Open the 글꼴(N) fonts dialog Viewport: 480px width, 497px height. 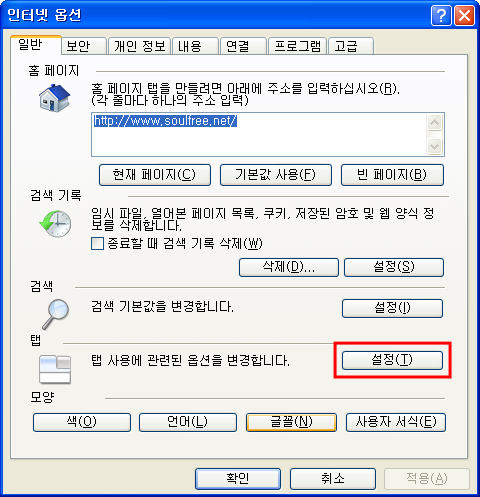[291, 422]
